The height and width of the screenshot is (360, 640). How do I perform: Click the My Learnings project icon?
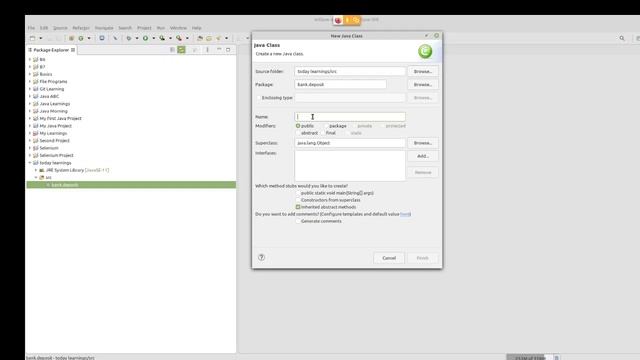(36, 133)
